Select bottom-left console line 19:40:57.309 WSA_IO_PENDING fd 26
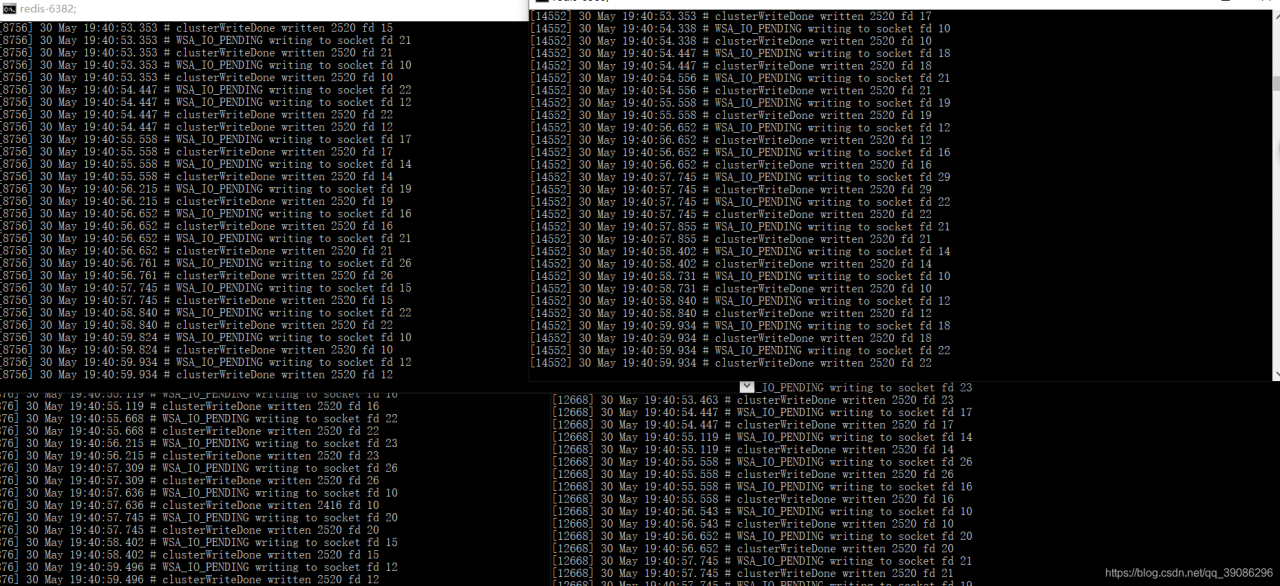This screenshot has height=586, width=1280. click(199, 468)
